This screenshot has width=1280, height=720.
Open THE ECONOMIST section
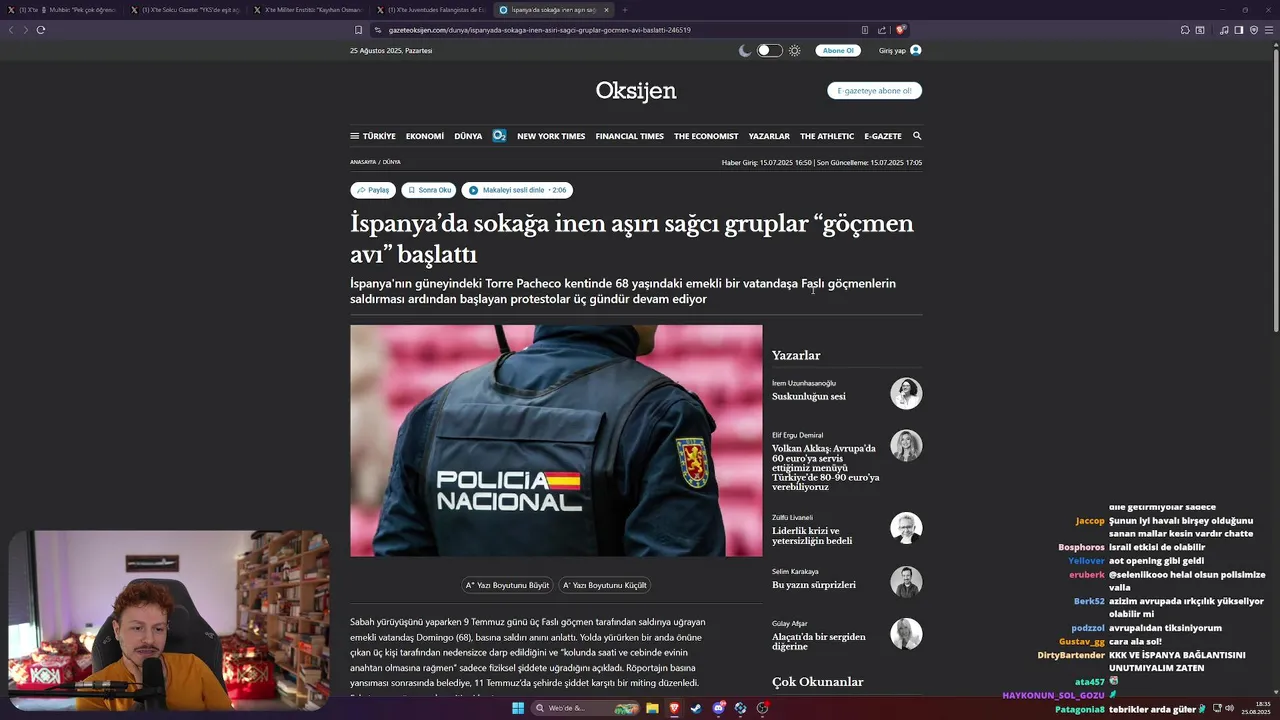tap(706, 136)
